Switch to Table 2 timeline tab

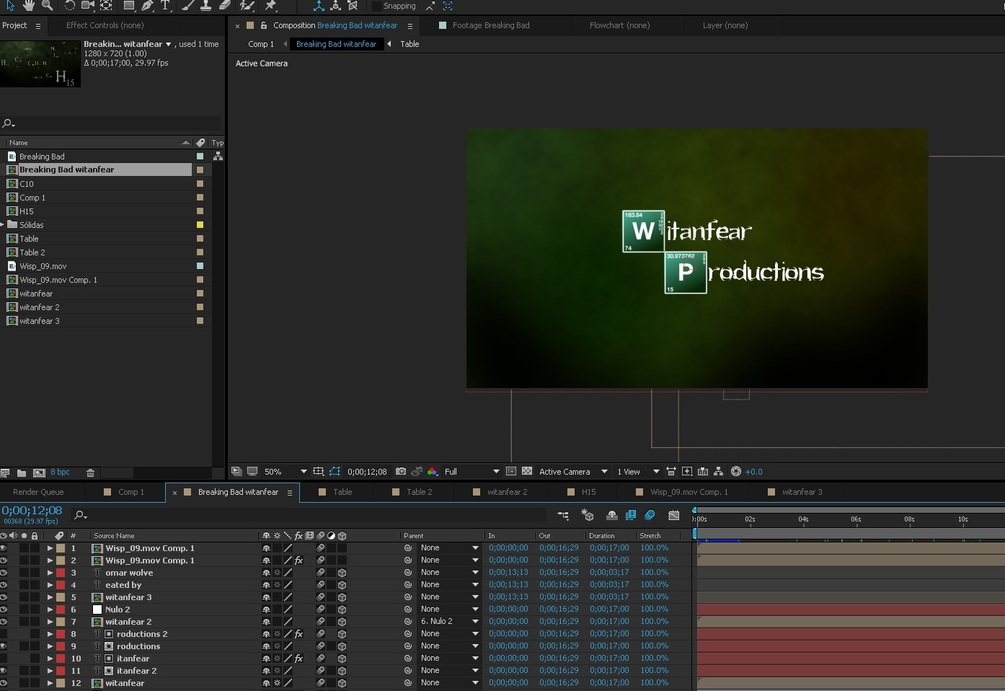click(x=419, y=492)
